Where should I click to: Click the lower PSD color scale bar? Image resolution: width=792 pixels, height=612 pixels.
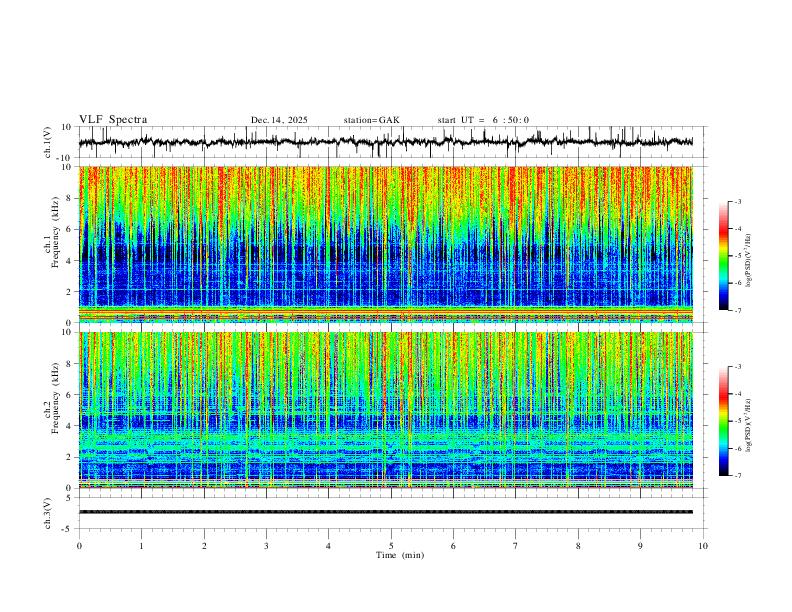(724, 421)
